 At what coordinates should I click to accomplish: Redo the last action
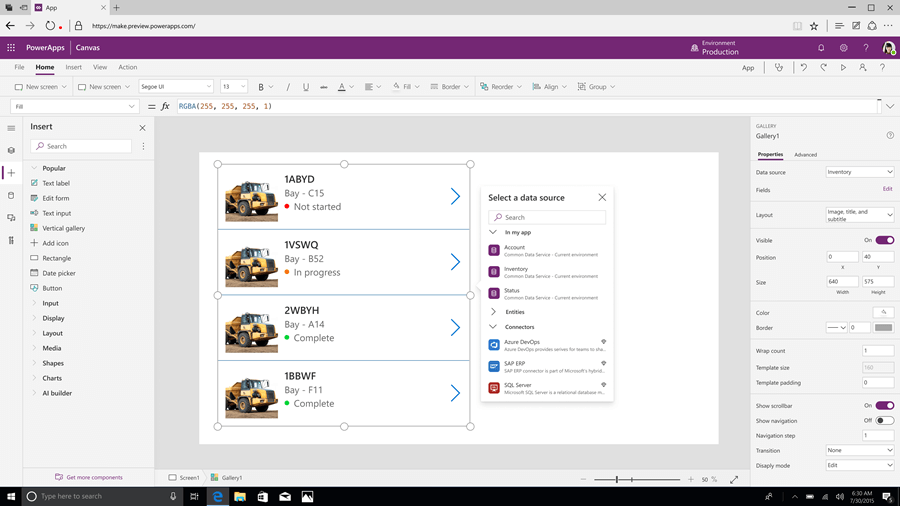click(x=823, y=67)
